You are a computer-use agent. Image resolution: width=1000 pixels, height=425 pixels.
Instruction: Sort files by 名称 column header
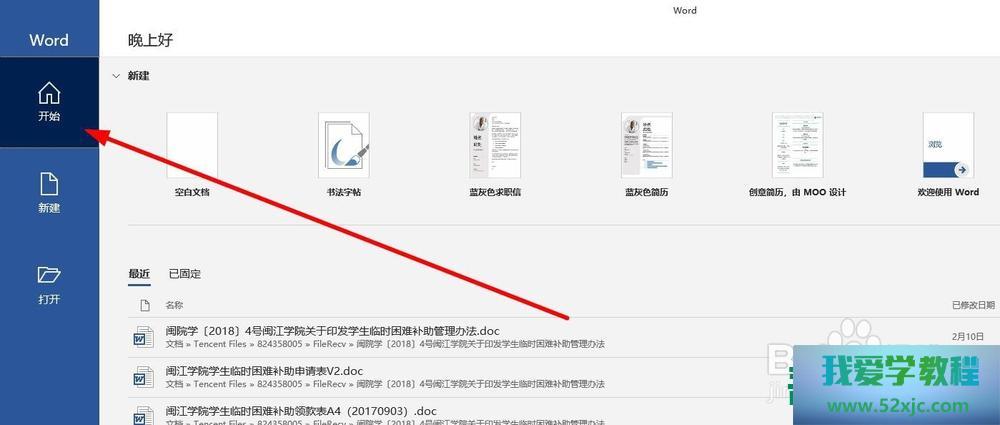pos(175,304)
